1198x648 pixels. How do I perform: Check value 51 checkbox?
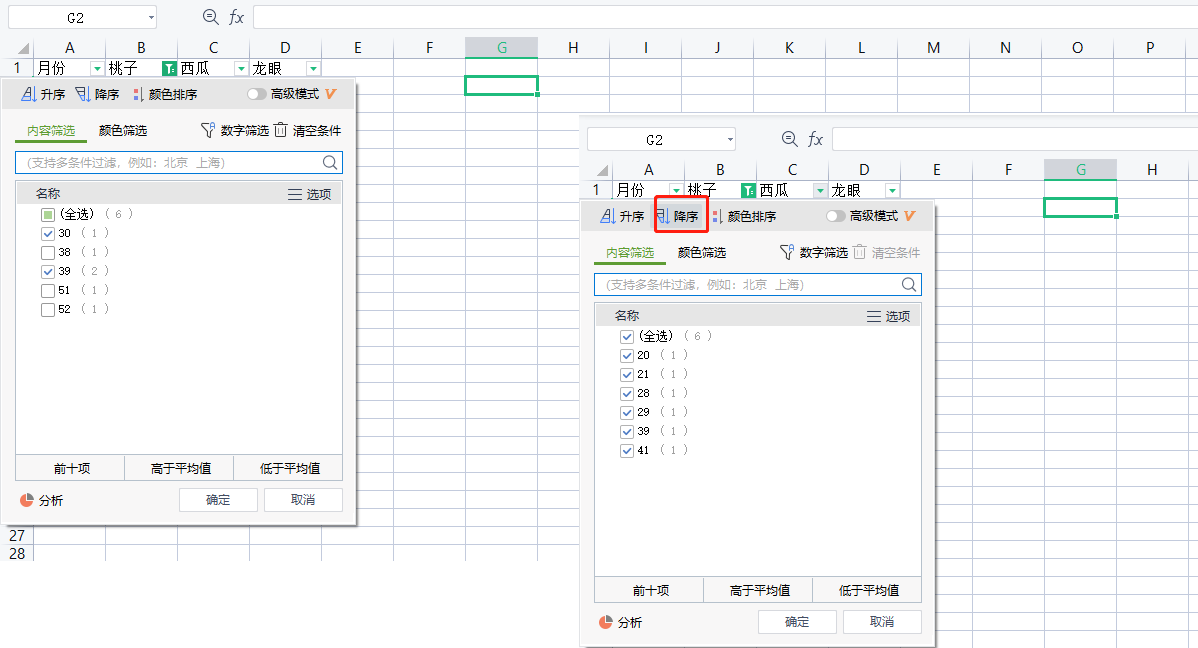(47, 291)
